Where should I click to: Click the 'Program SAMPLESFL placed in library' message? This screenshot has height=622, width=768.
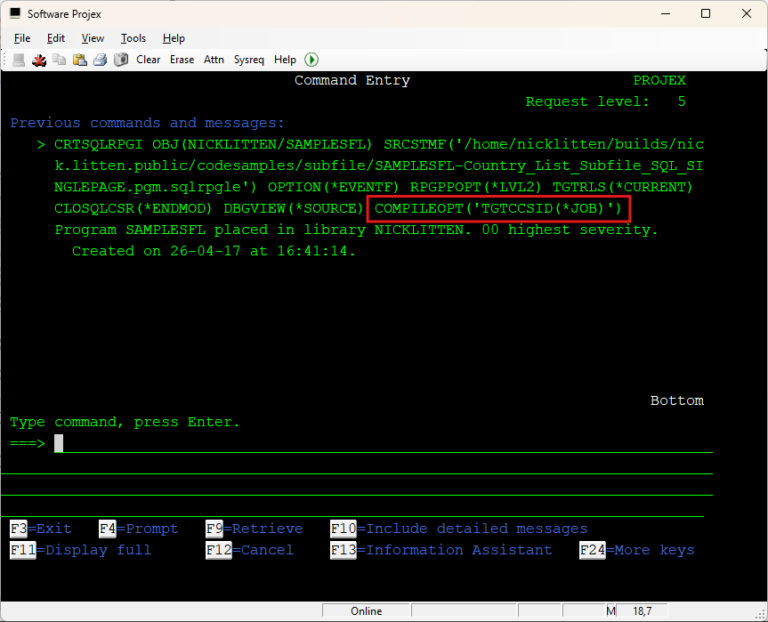357,230
